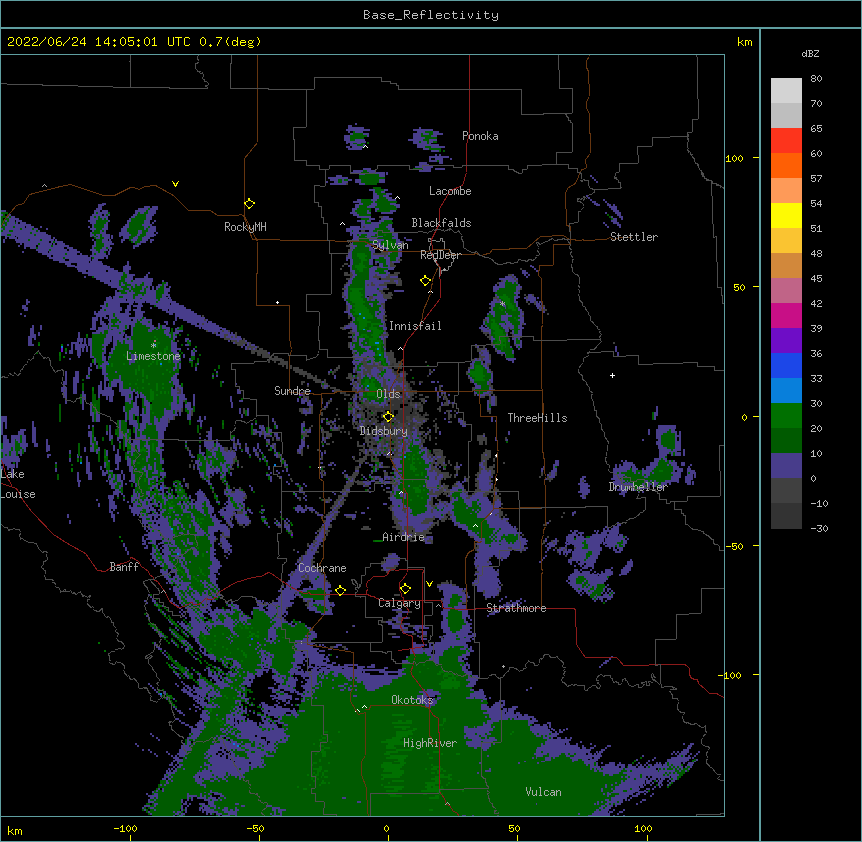Click the yellow diamond marker below RedDeer

click(x=425, y=281)
